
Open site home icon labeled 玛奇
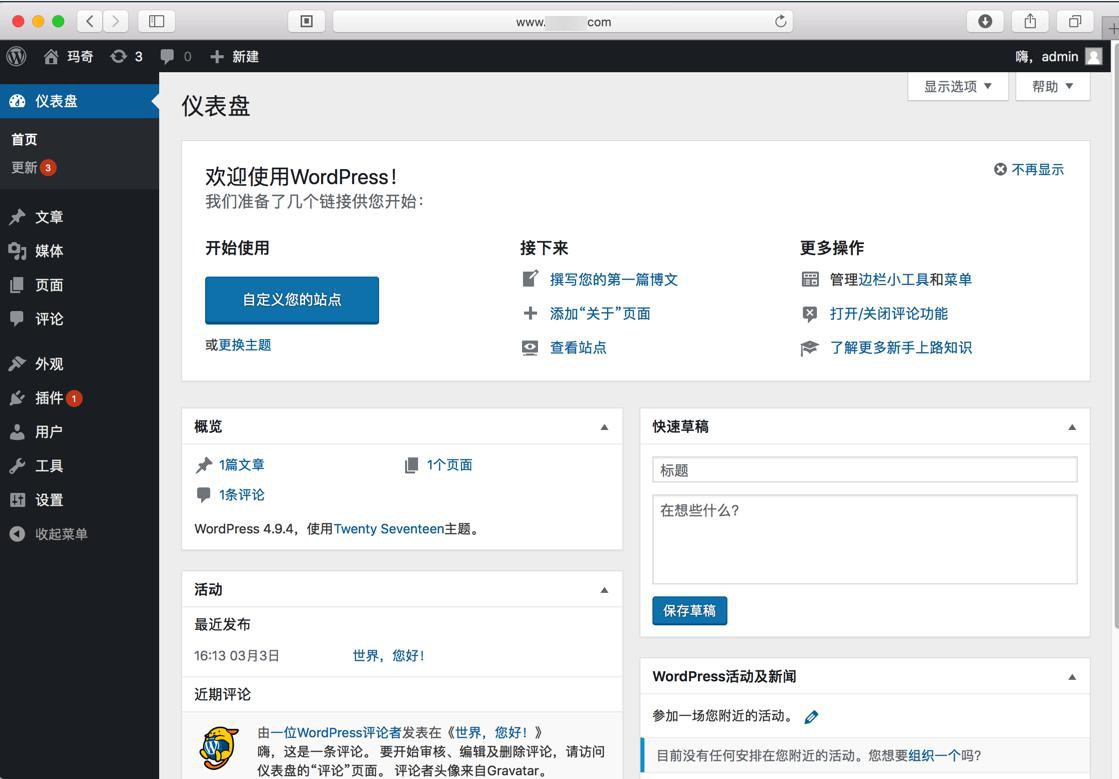(51, 56)
